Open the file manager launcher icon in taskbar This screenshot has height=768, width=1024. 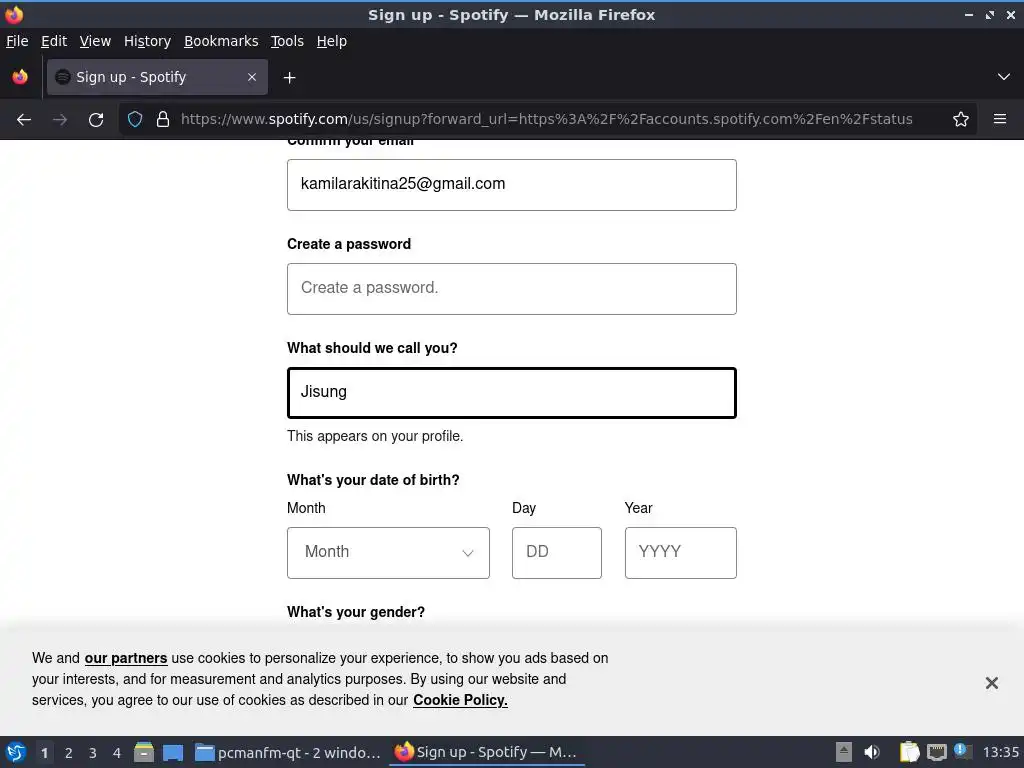click(x=144, y=752)
